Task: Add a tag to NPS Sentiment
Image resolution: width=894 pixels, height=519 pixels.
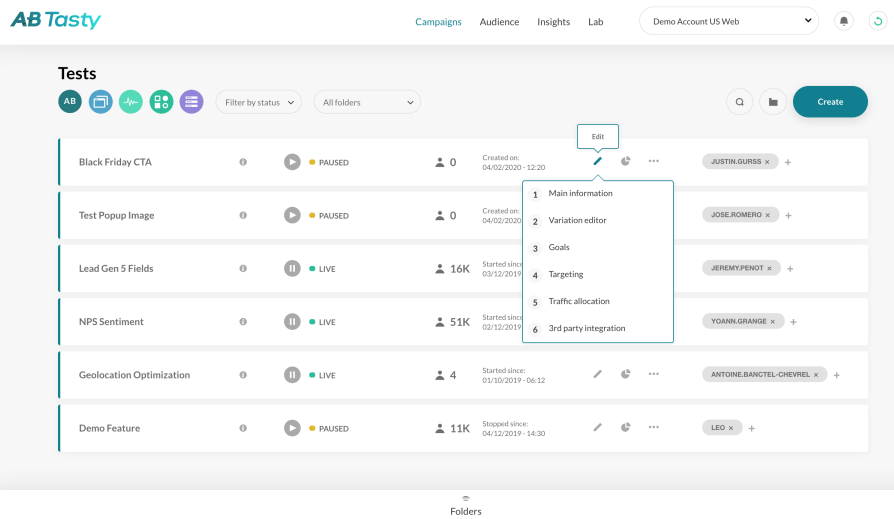Action: tap(793, 322)
